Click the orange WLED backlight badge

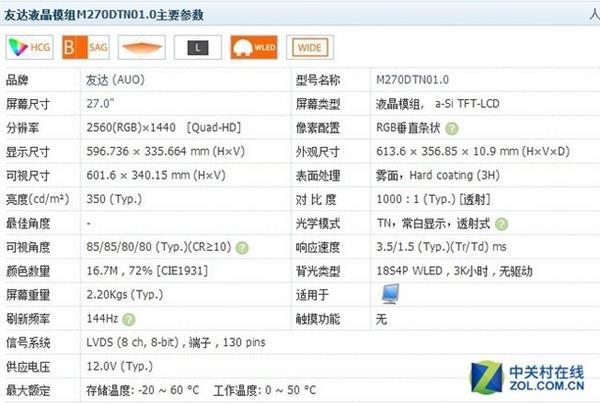click(x=253, y=46)
